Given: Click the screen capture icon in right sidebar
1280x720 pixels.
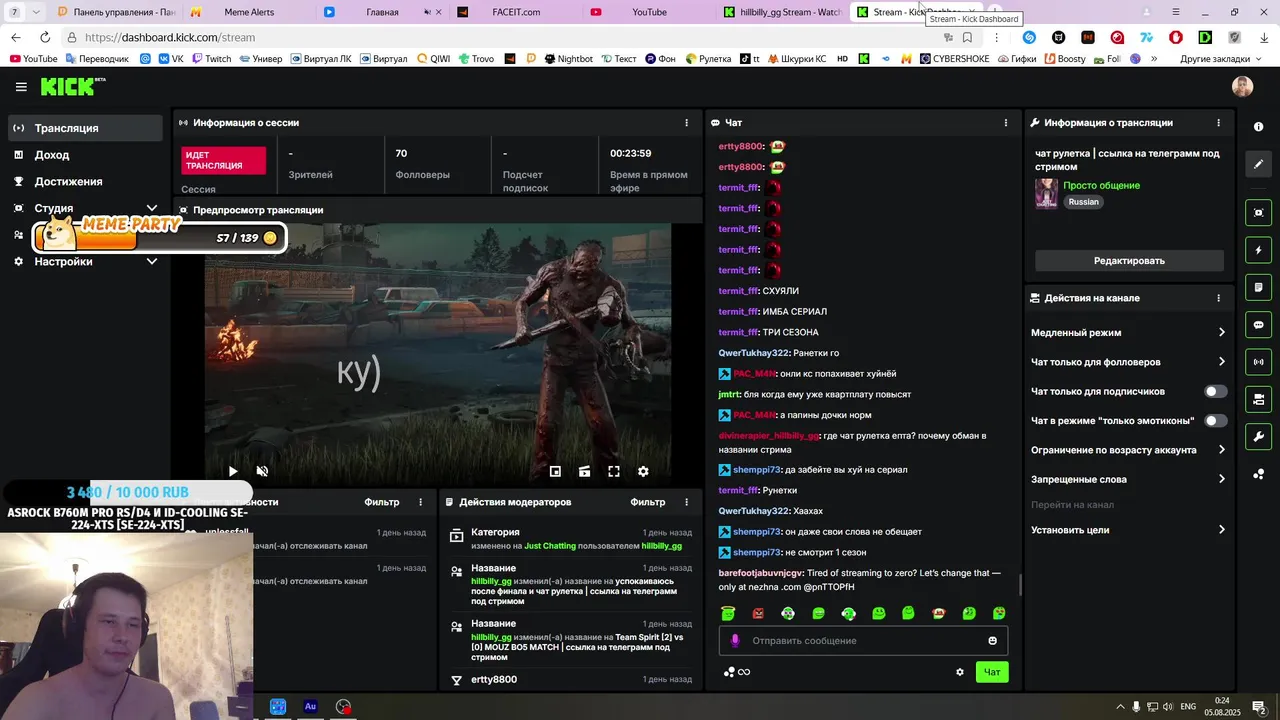Looking at the screenshot, I should coord(1259,212).
